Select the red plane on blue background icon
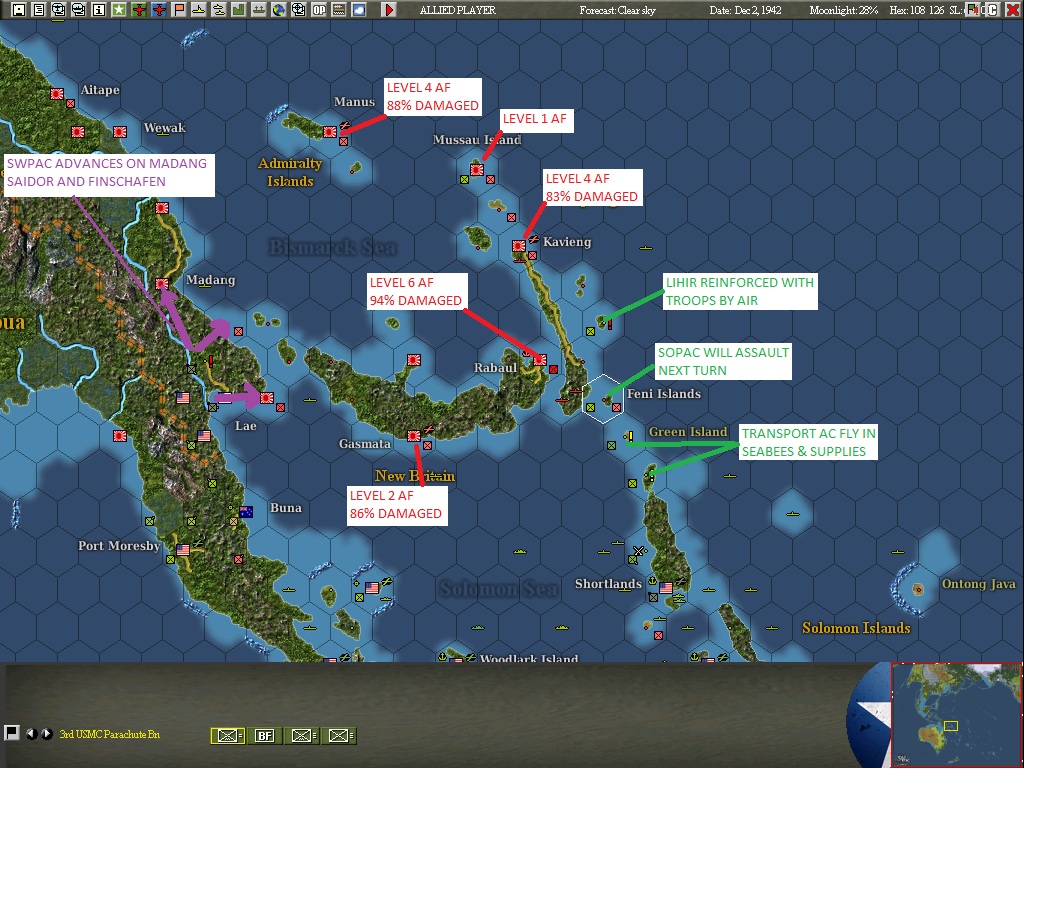The width and height of the screenshot is (1061, 898). coord(159,9)
